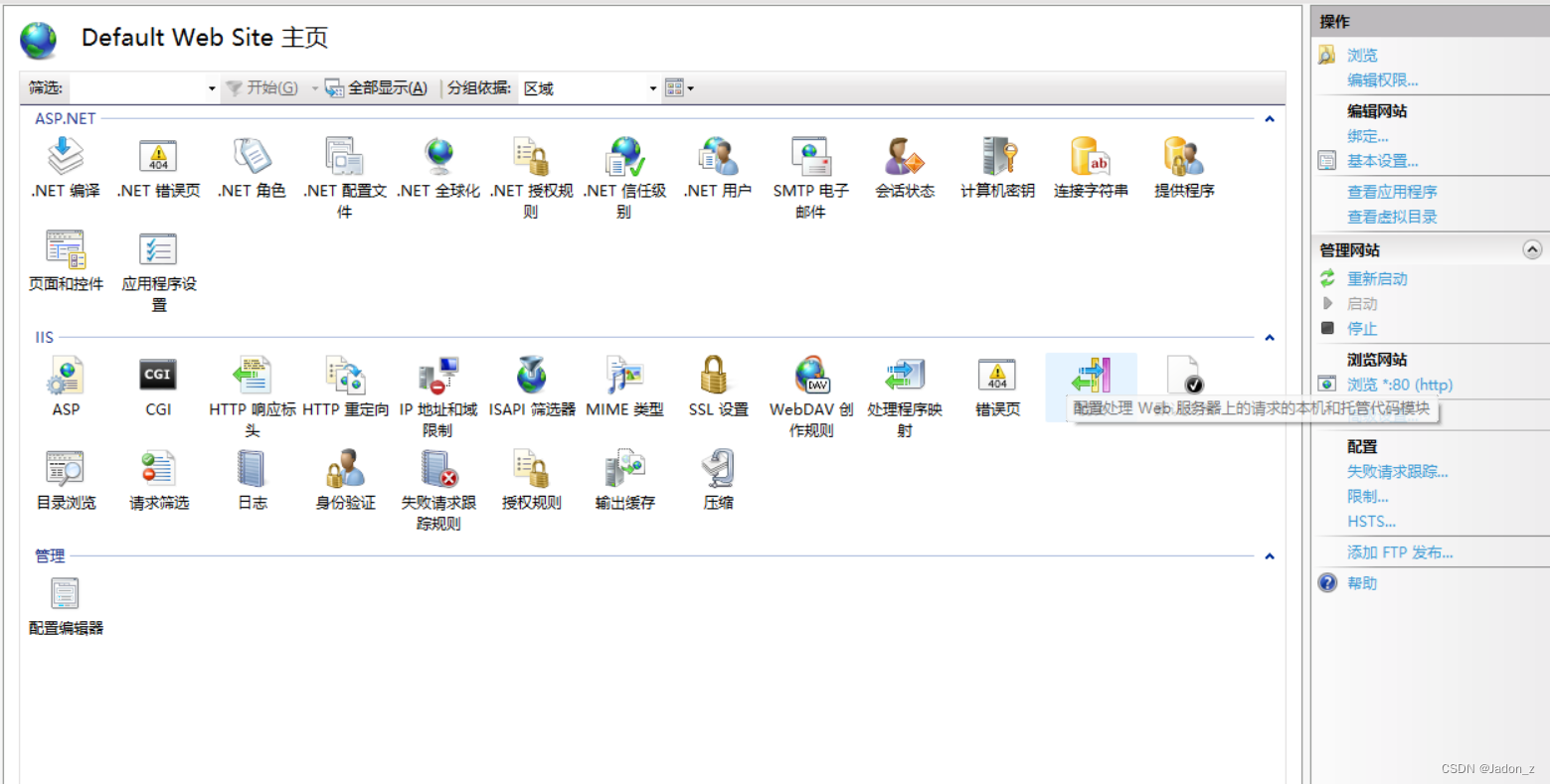
Task: Open the 开始(G) dropdown arrow
Action: pos(315,88)
